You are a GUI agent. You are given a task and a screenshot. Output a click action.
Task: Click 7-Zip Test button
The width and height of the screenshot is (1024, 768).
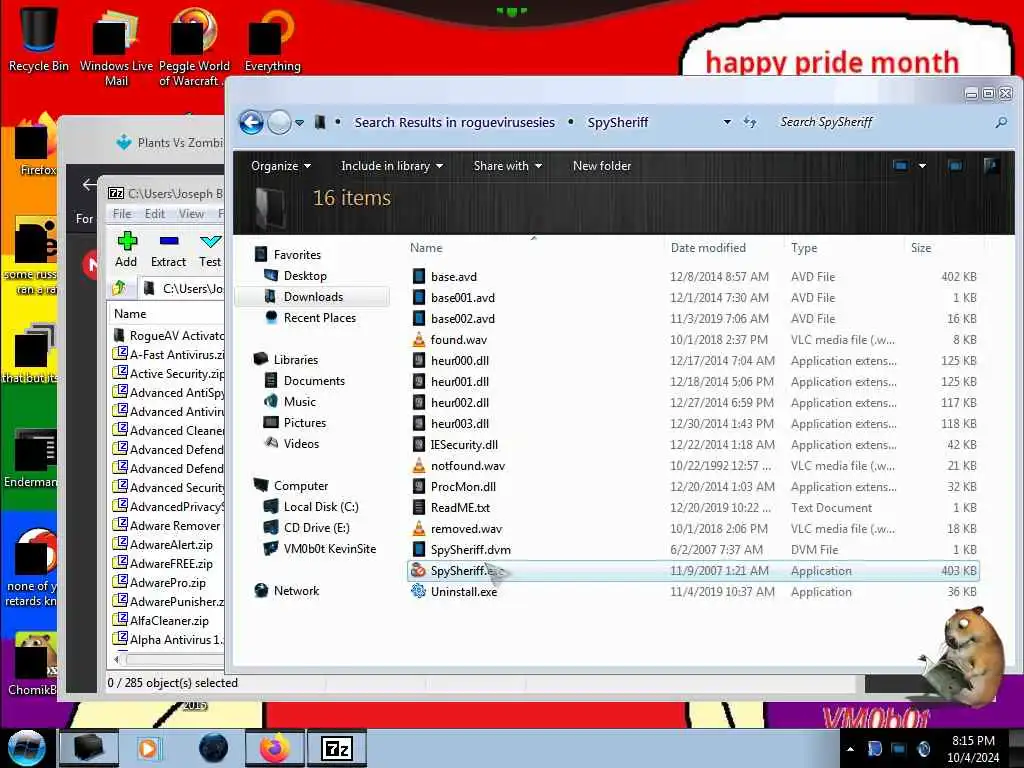(x=210, y=249)
